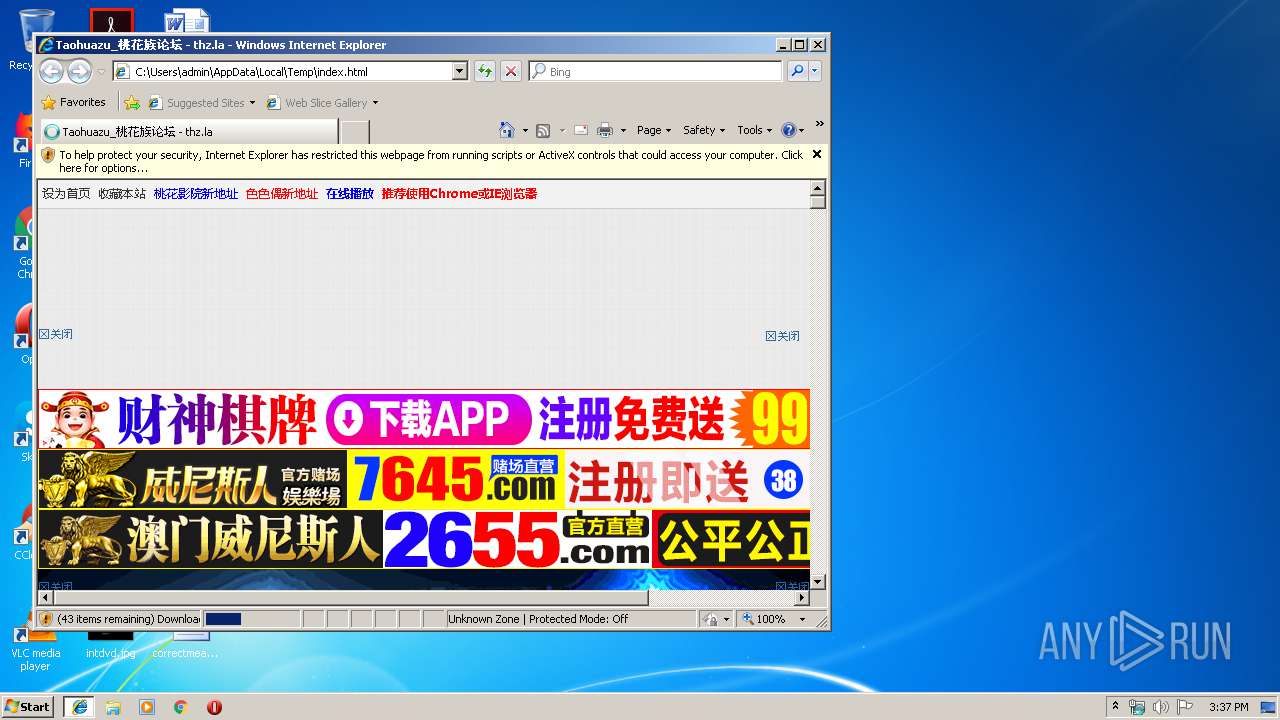Click the Bing search magnifier button
Viewport: 1280px width, 720px height.
click(796, 71)
